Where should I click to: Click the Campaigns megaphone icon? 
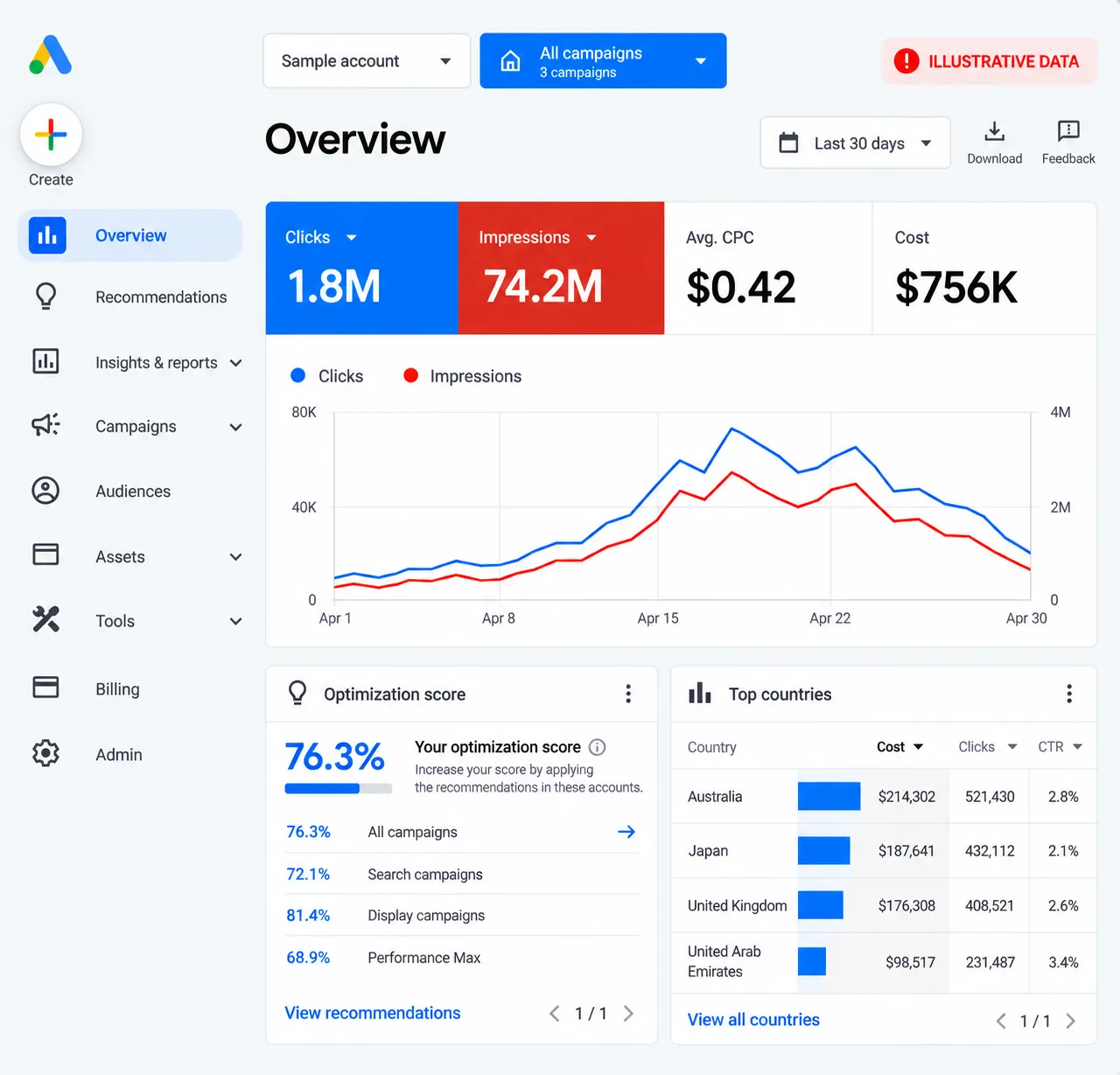point(45,425)
